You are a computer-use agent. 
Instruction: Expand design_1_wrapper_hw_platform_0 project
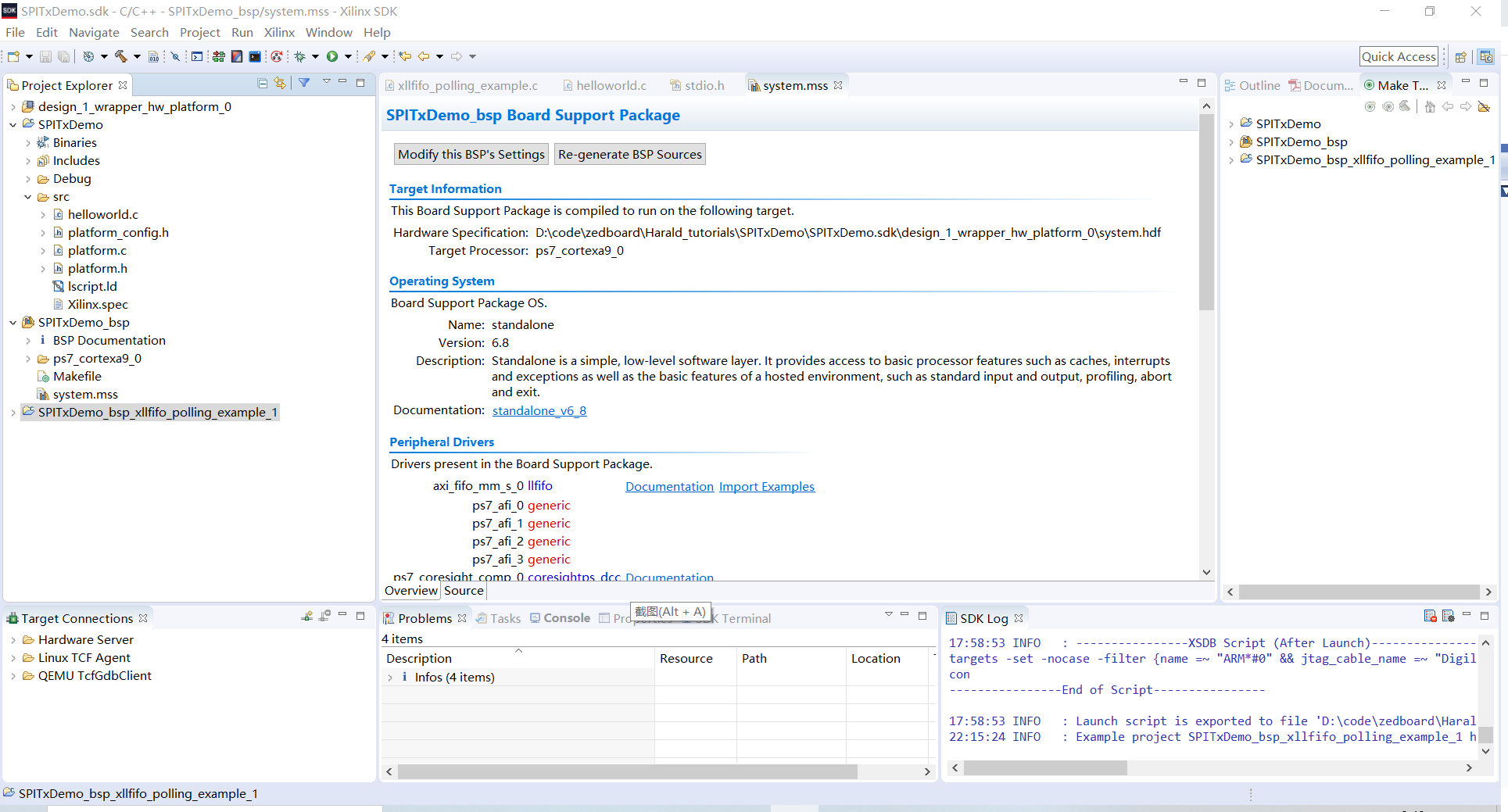click(13, 107)
